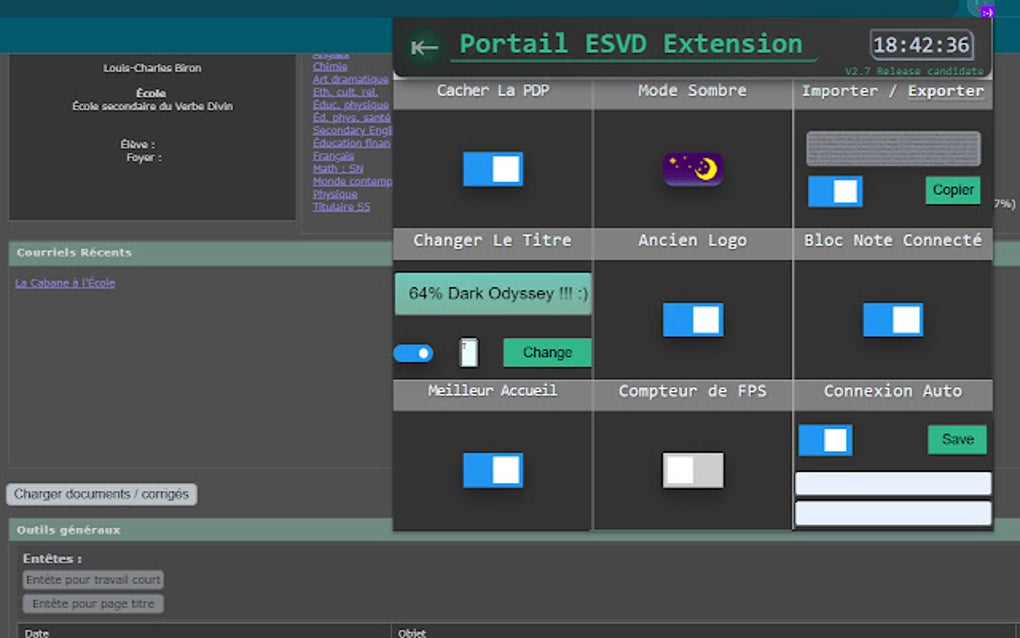Click the first Connexion Auto input field
This screenshot has height=638, width=1020.
[x=893, y=483]
